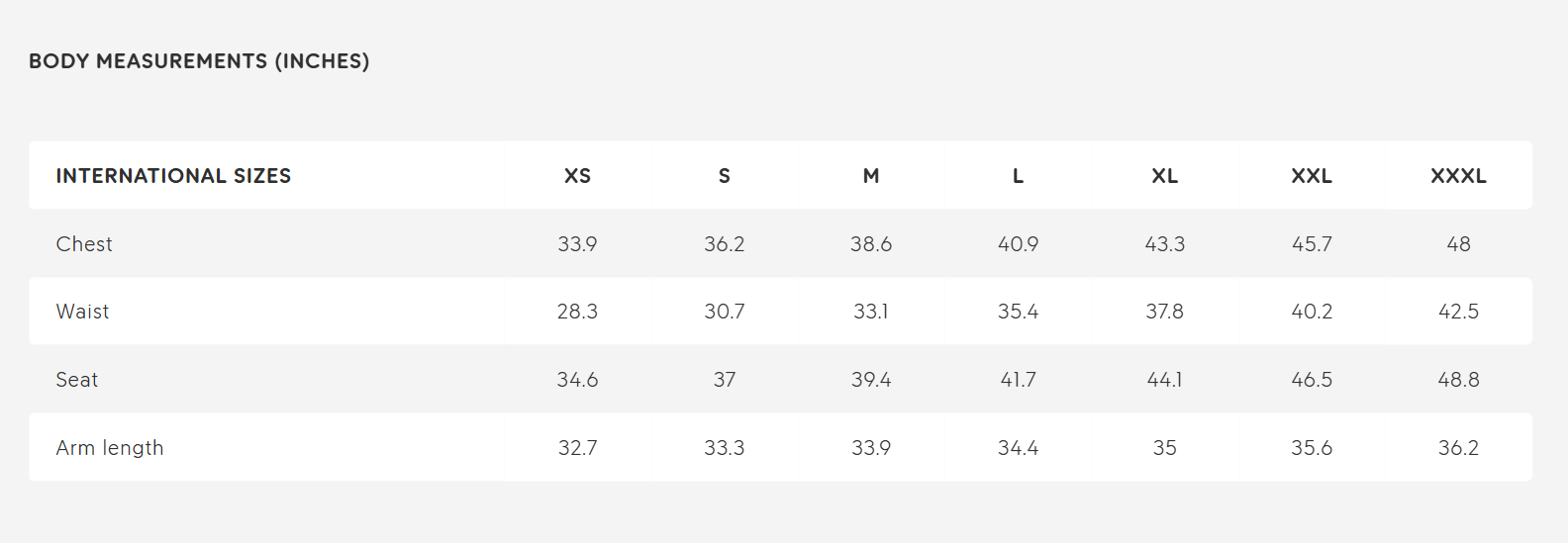Click the XS size column header
The image size is (1568, 543).
(577, 176)
